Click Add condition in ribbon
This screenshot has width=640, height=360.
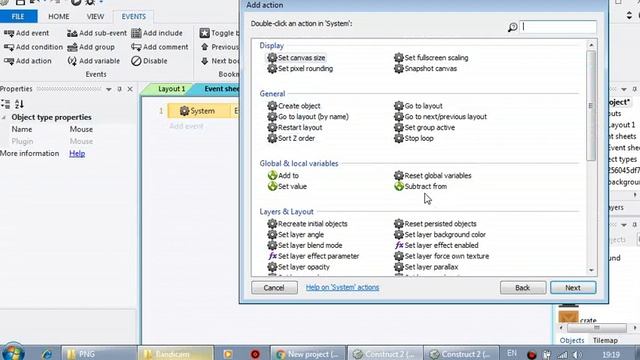33,47
